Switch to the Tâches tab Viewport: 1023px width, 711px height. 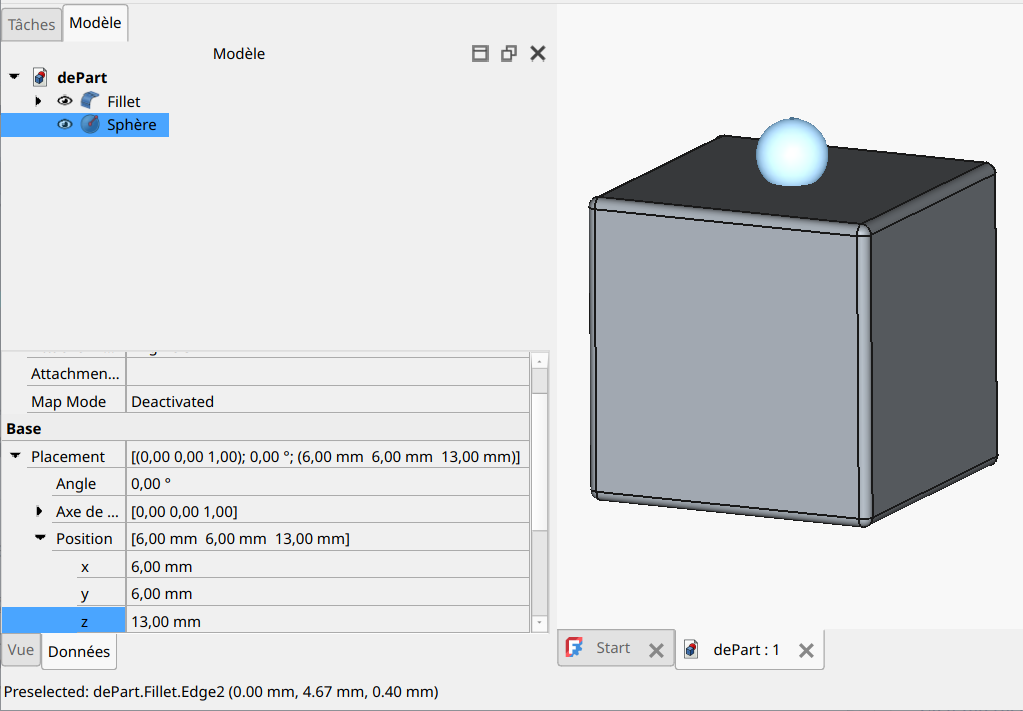pyautogui.click(x=32, y=24)
